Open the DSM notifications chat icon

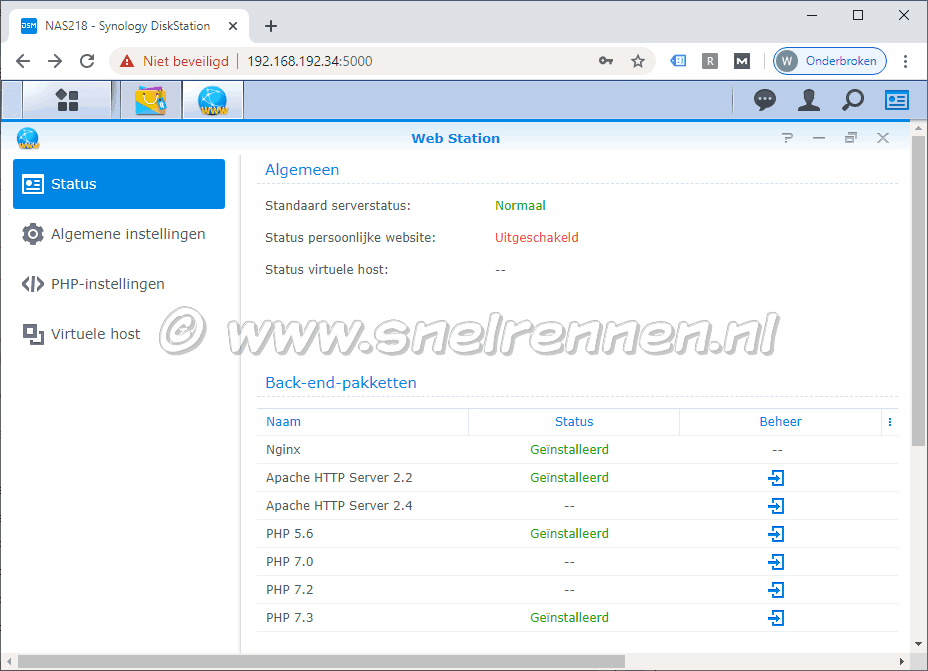(x=765, y=100)
